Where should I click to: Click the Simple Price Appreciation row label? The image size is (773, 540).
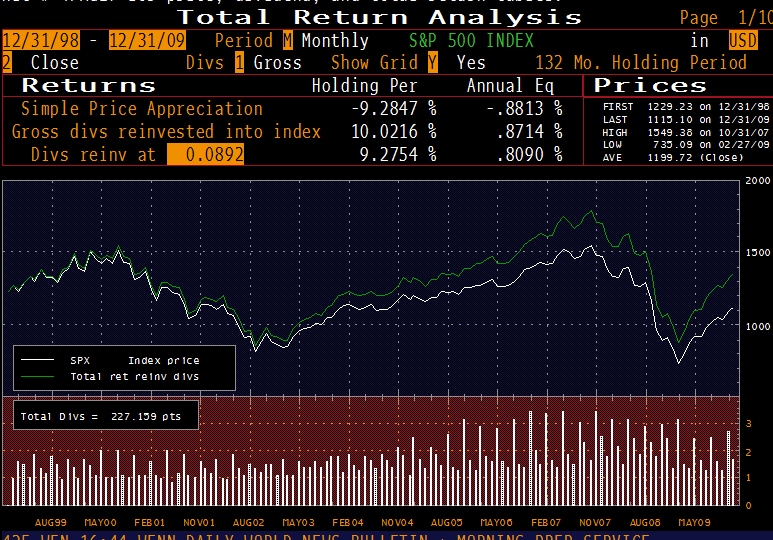(x=142, y=108)
